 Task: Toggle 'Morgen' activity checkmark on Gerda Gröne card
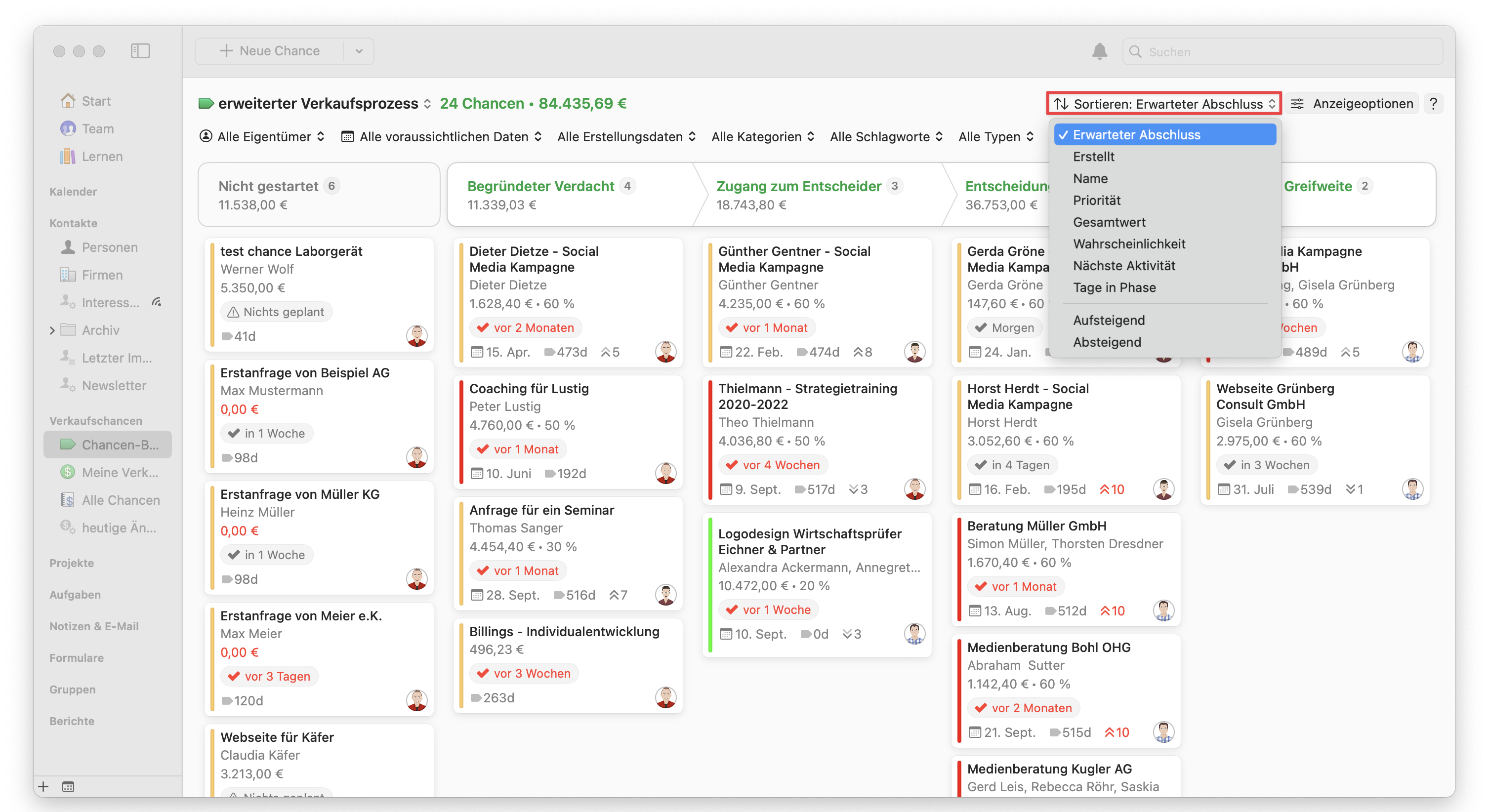pyautogui.click(x=981, y=327)
